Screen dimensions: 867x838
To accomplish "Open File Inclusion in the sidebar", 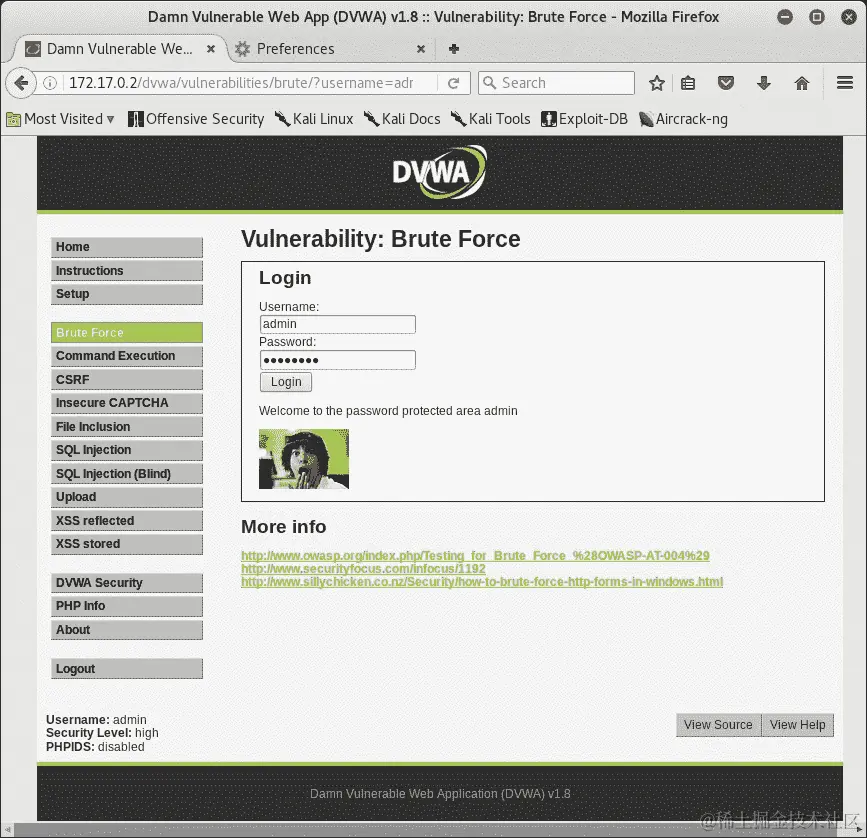I will [x=127, y=427].
